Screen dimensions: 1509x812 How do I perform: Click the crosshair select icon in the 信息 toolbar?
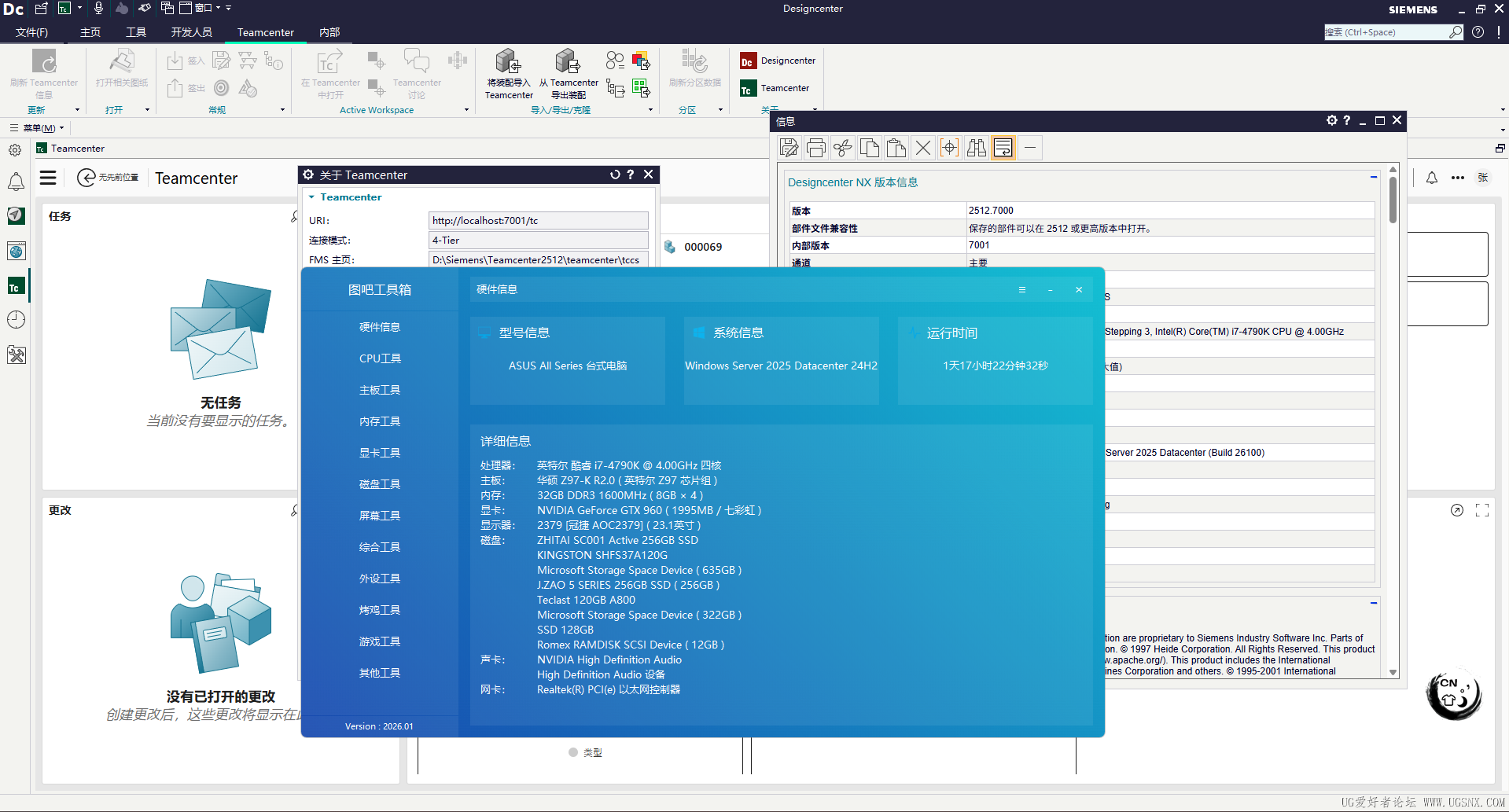click(x=950, y=148)
